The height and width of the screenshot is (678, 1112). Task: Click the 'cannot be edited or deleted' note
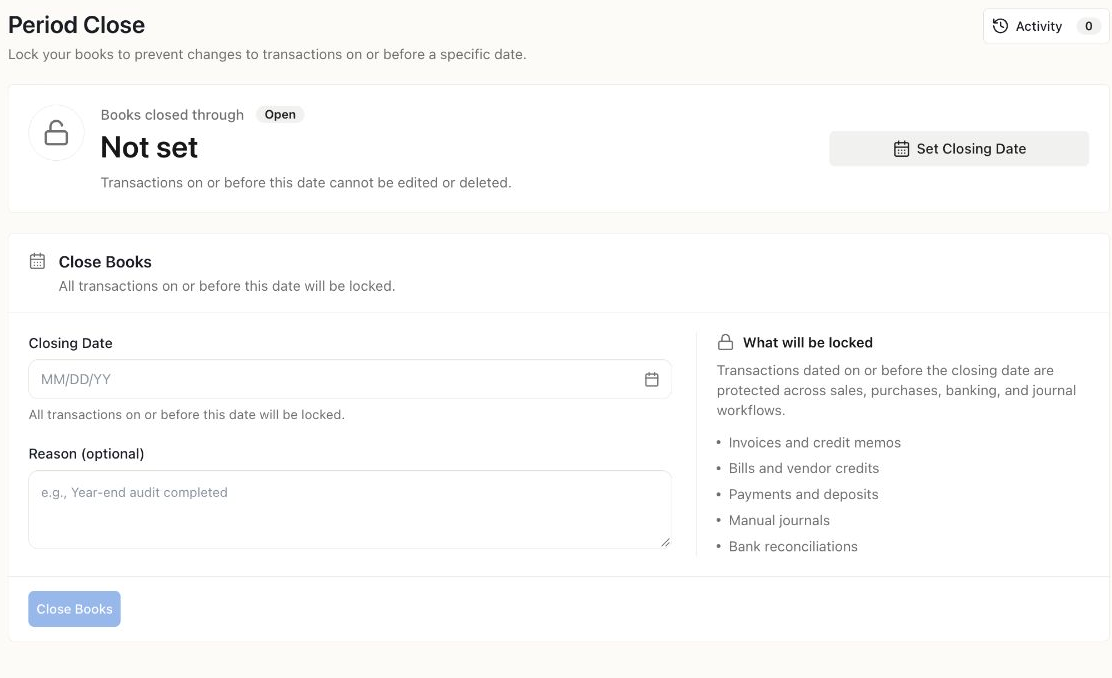(306, 183)
